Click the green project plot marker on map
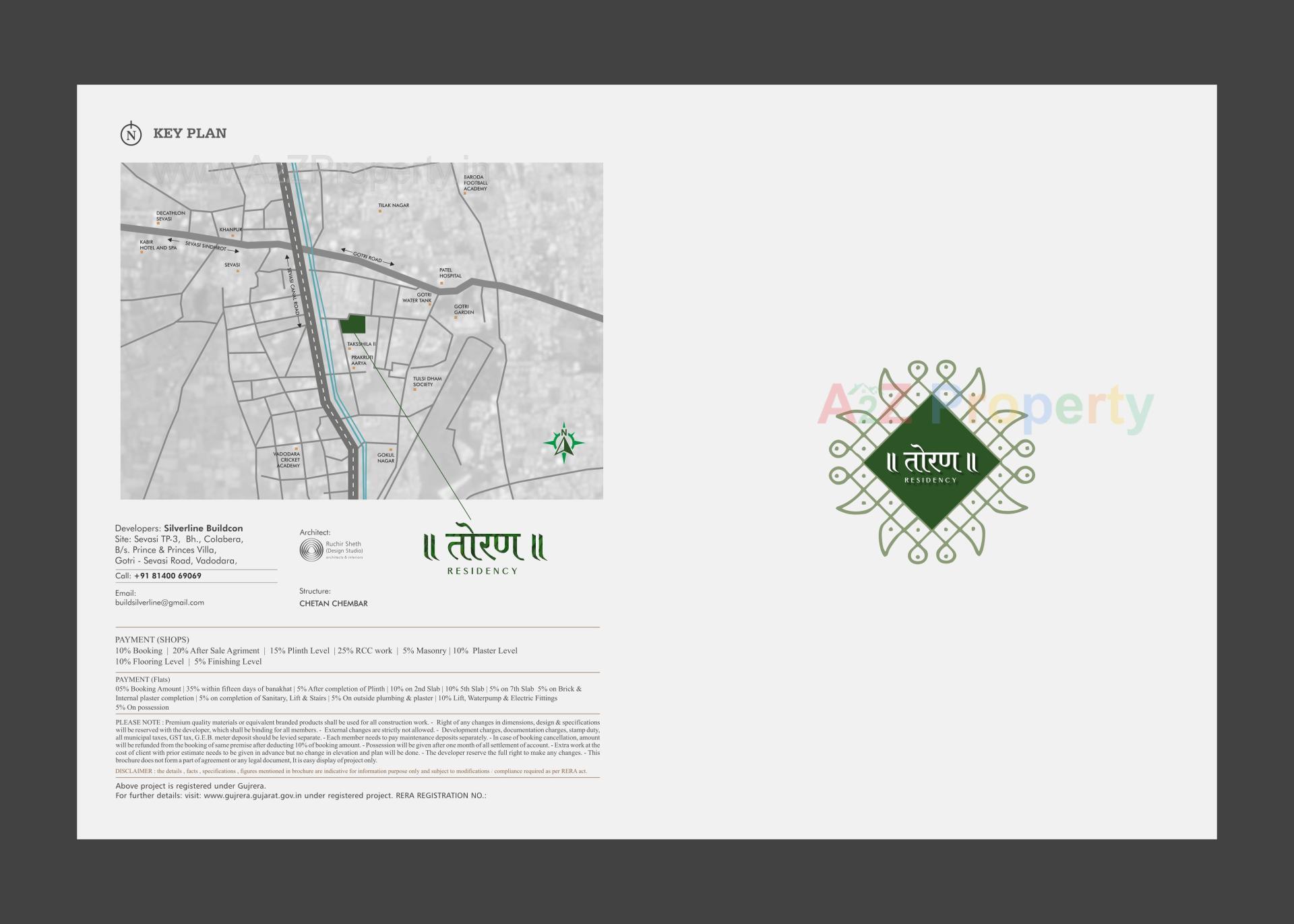Screen dimensions: 1294x924 coord(354,324)
